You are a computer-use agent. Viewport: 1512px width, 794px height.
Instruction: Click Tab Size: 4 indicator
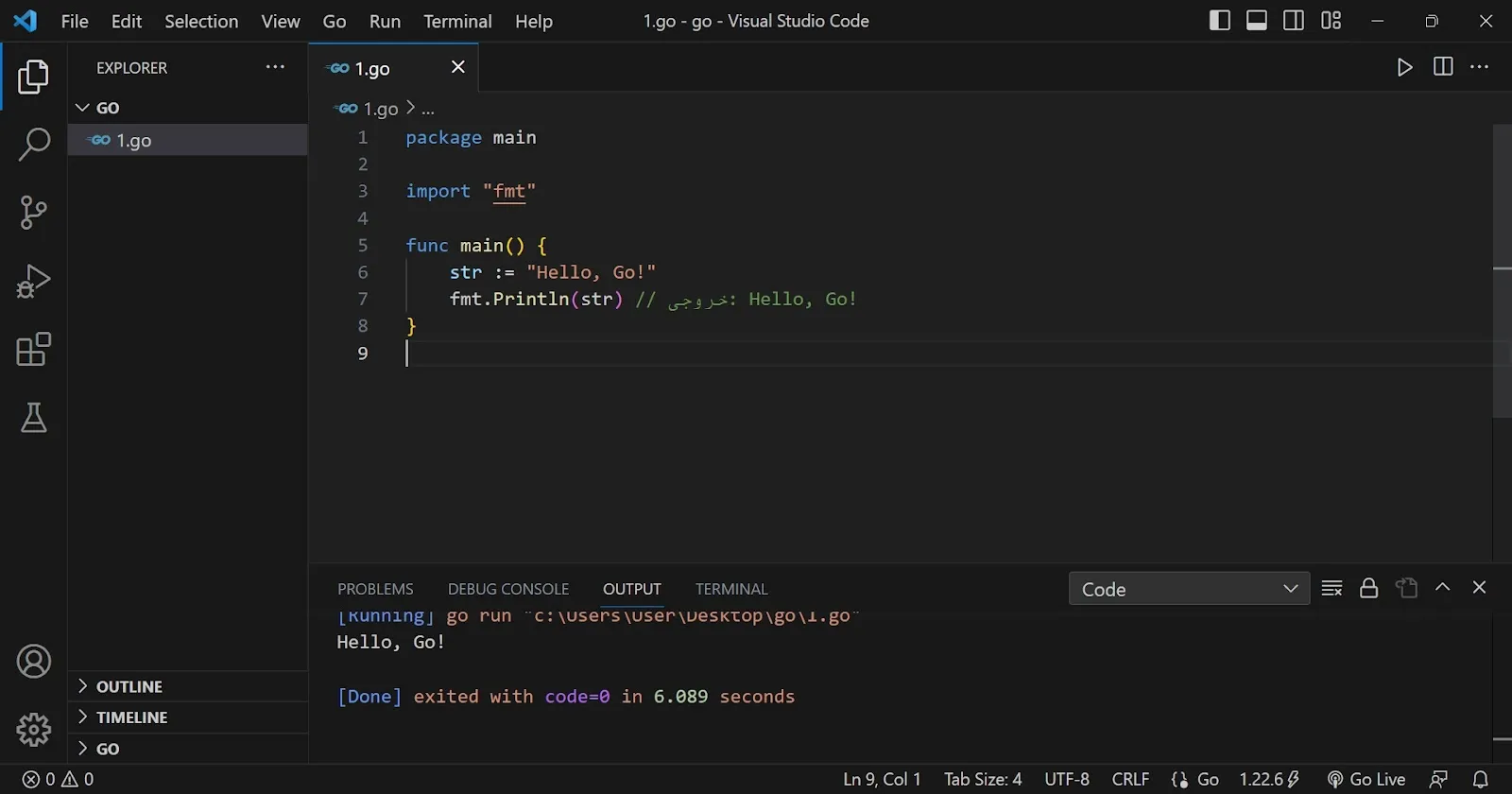[x=983, y=779]
